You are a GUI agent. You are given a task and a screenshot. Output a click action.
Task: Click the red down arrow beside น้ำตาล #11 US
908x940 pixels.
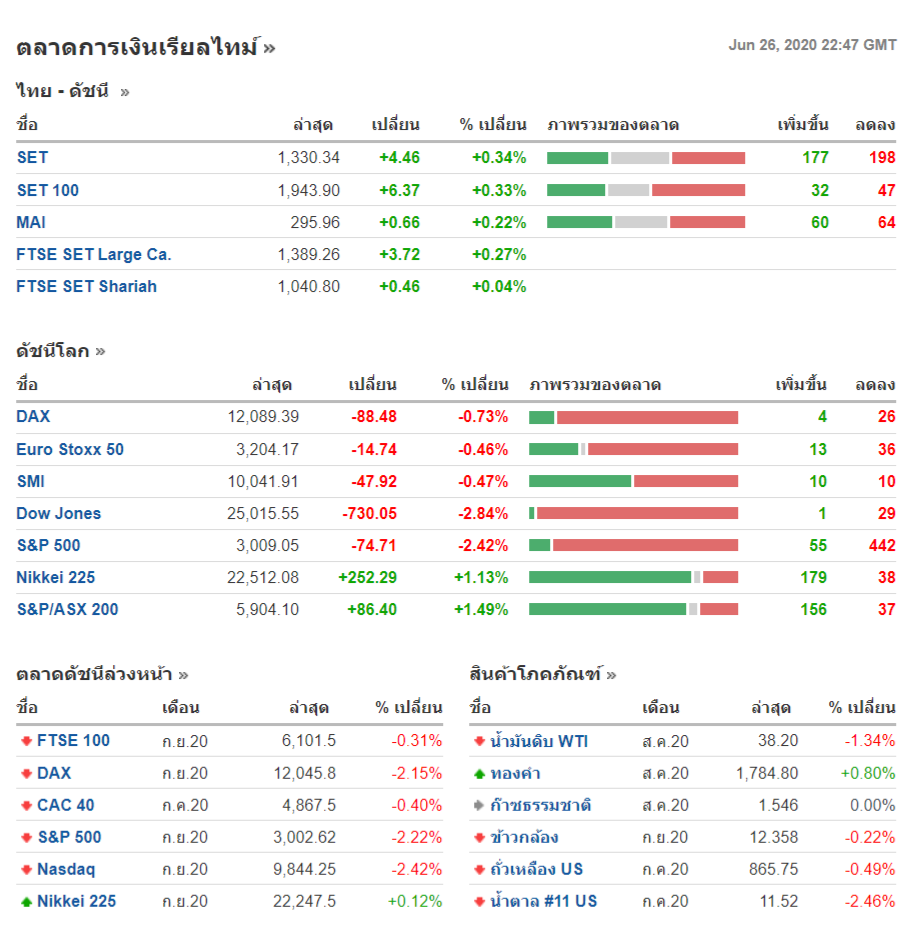pos(479,902)
